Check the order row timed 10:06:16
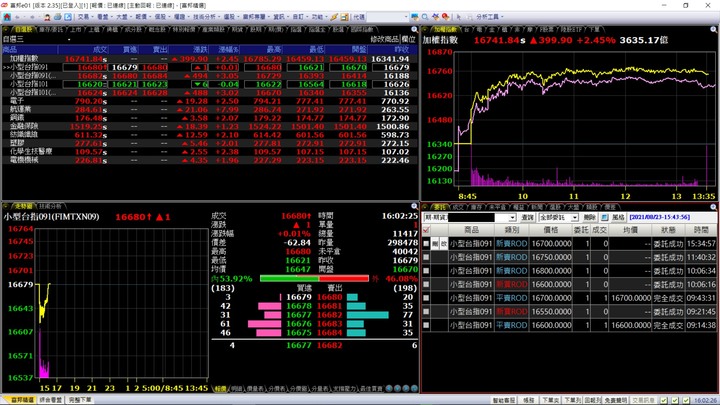The height and width of the screenshot is (405, 720). click(x=426, y=284)
